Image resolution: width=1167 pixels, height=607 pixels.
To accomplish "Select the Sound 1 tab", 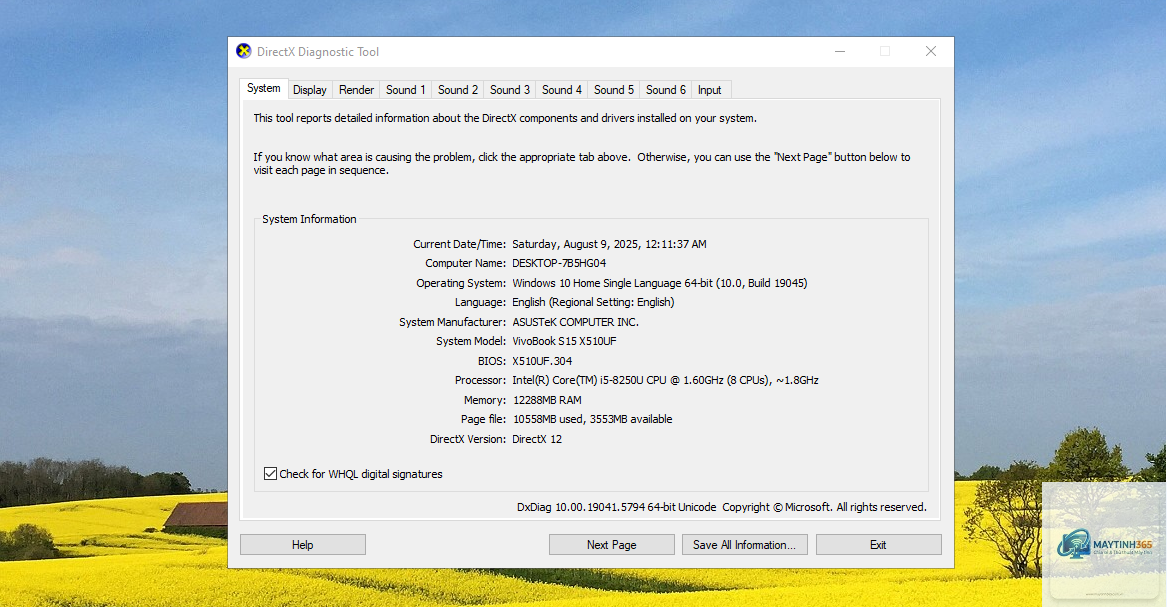I will point(406,89).
